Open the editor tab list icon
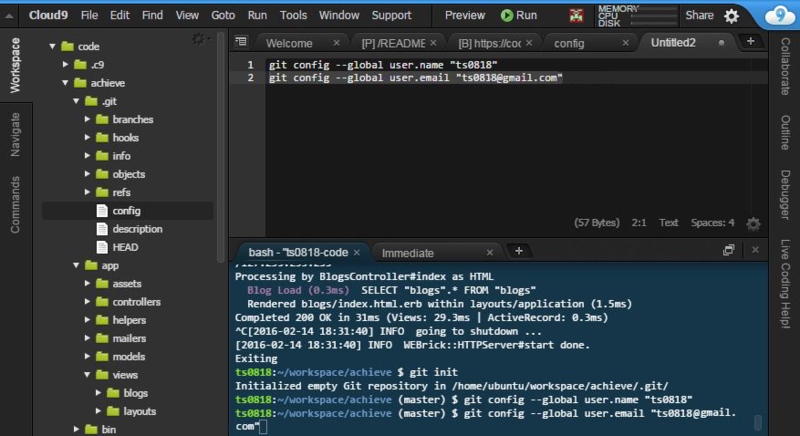The height and width of the screenshot is (436, 800). (x=241, y=42)
